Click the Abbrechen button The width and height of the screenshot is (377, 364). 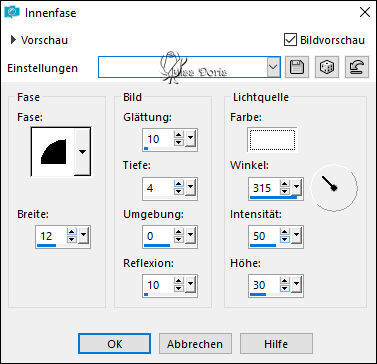click(x=195, y=344)
